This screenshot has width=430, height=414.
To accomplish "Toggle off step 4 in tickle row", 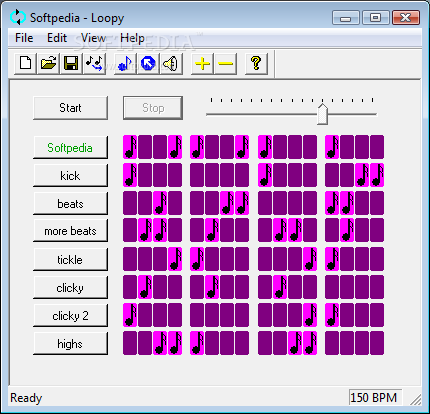I will [175, 259].
